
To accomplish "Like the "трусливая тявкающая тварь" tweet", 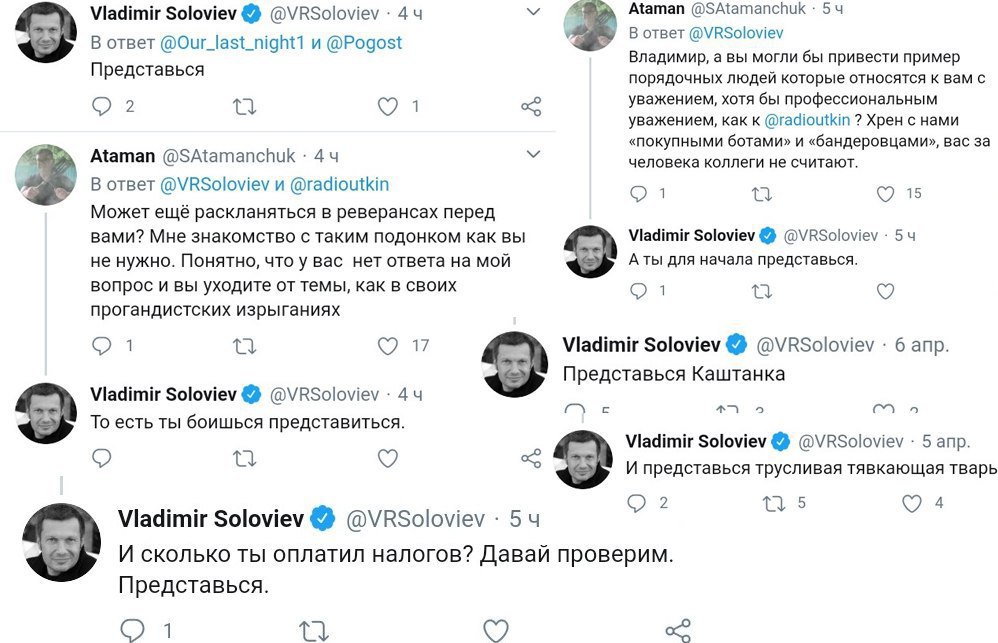I will coord(911,504).
